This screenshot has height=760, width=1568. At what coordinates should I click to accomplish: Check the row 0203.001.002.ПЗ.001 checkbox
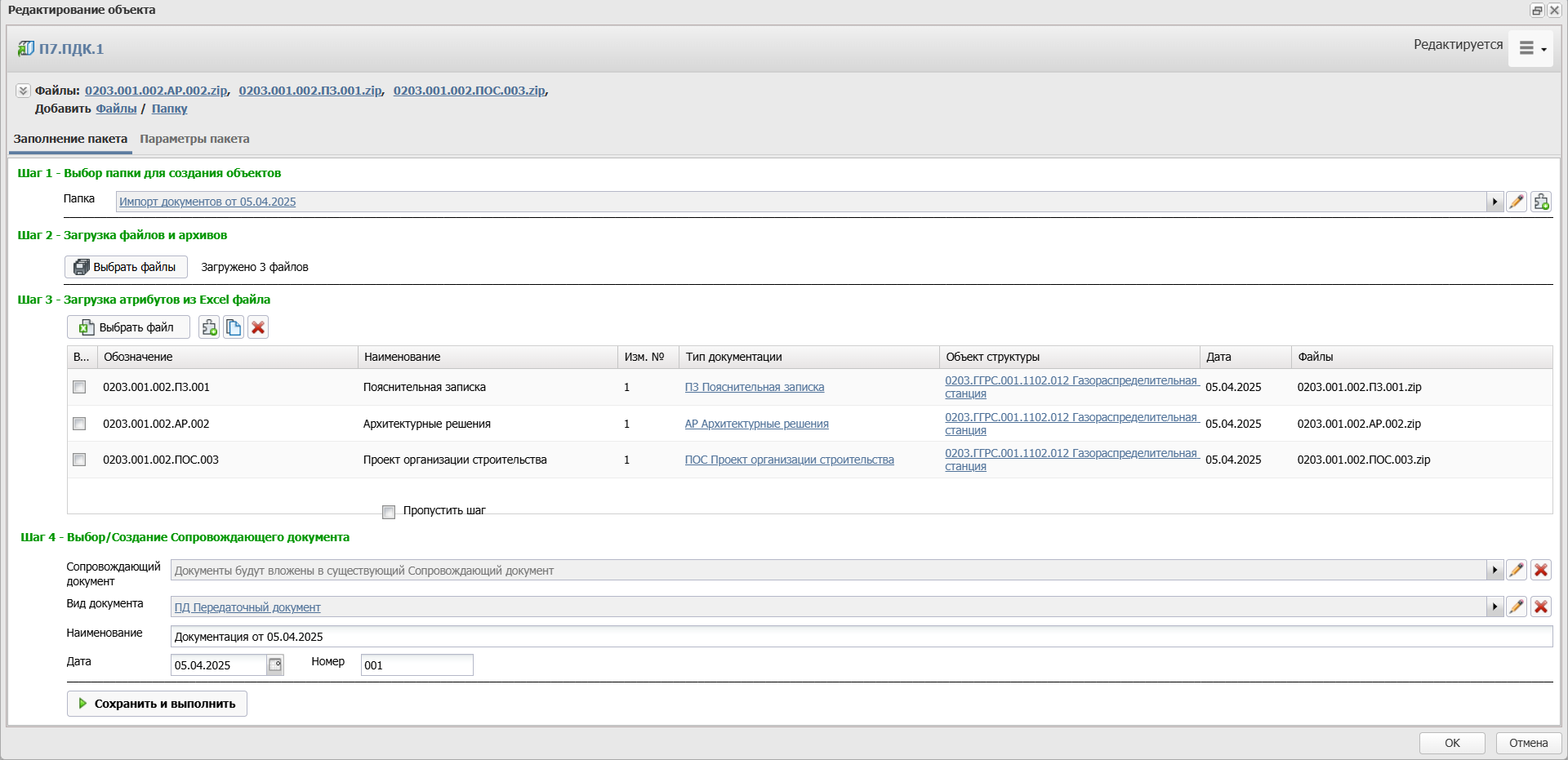pyautogui.click(x=79, y=387)
